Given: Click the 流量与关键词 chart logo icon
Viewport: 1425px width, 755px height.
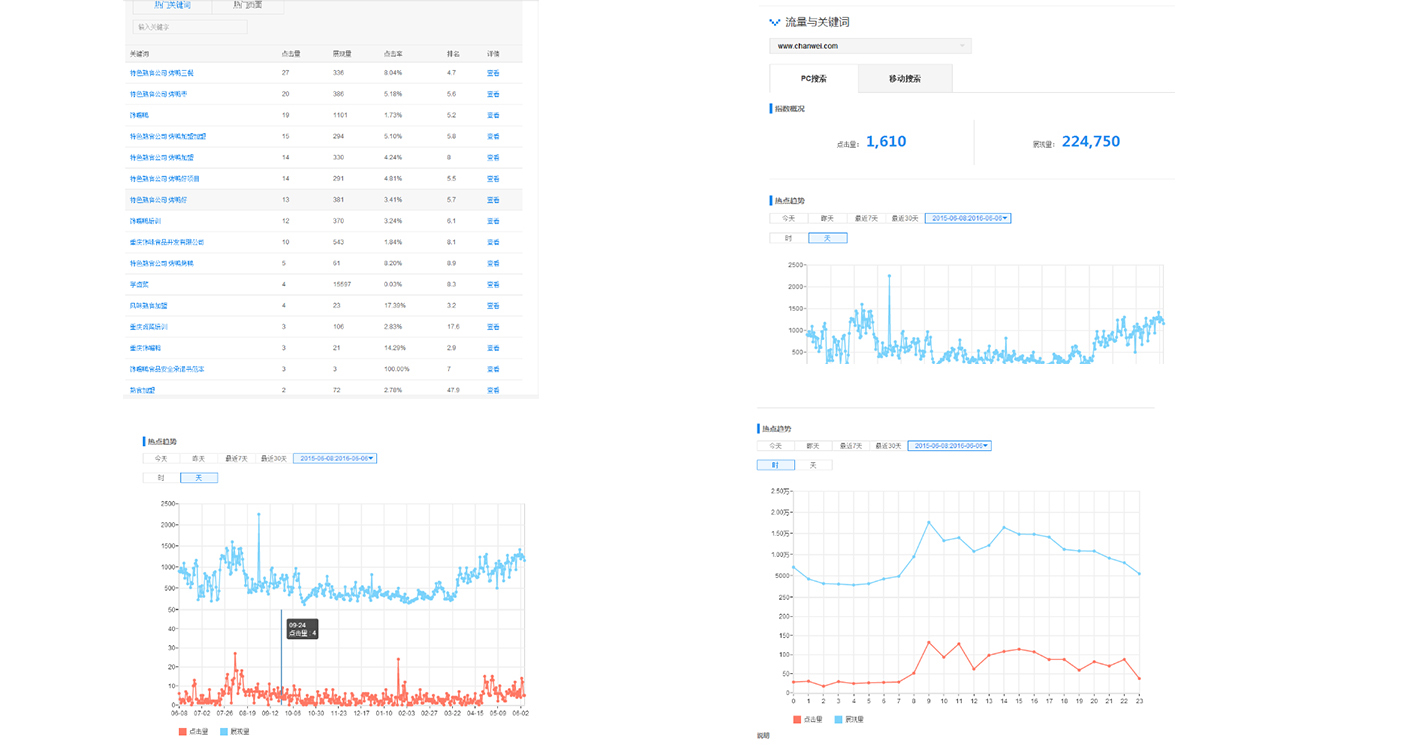Looking at the screenshot, I should point(774,22).
